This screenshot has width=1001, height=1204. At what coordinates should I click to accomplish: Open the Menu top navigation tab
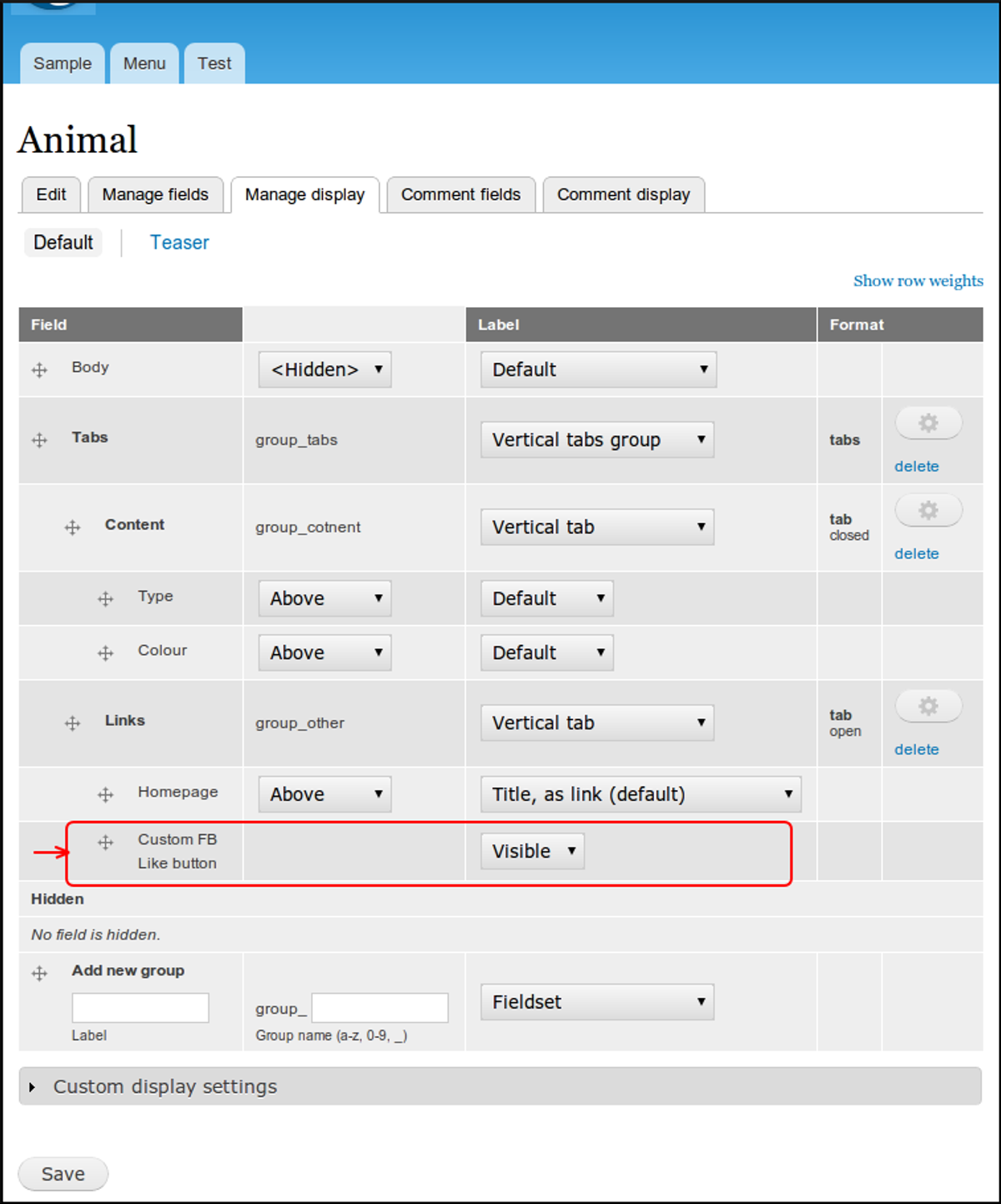(144, 63)
